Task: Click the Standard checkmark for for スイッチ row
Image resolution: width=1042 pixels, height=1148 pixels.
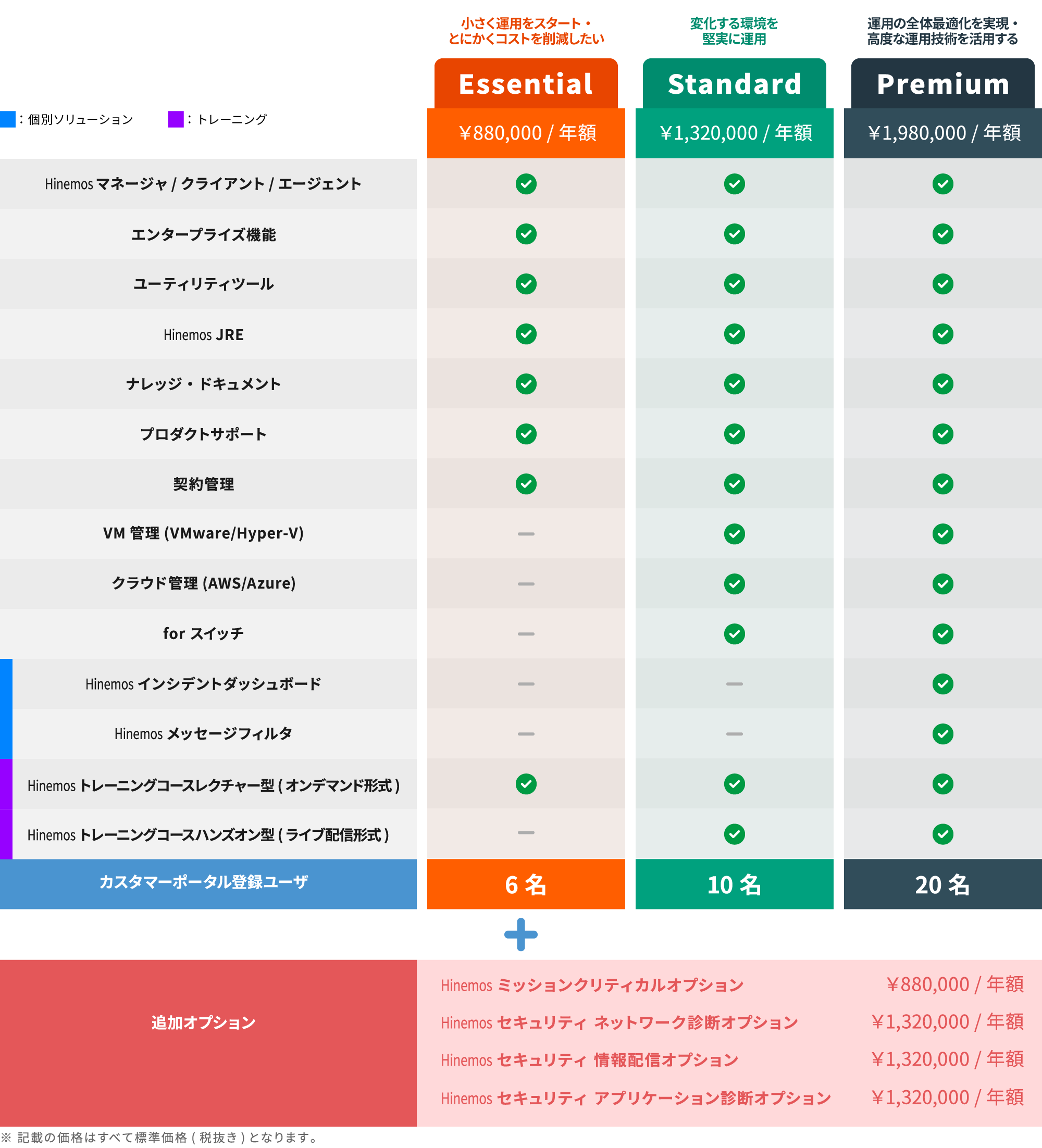Action: [735, 634]
